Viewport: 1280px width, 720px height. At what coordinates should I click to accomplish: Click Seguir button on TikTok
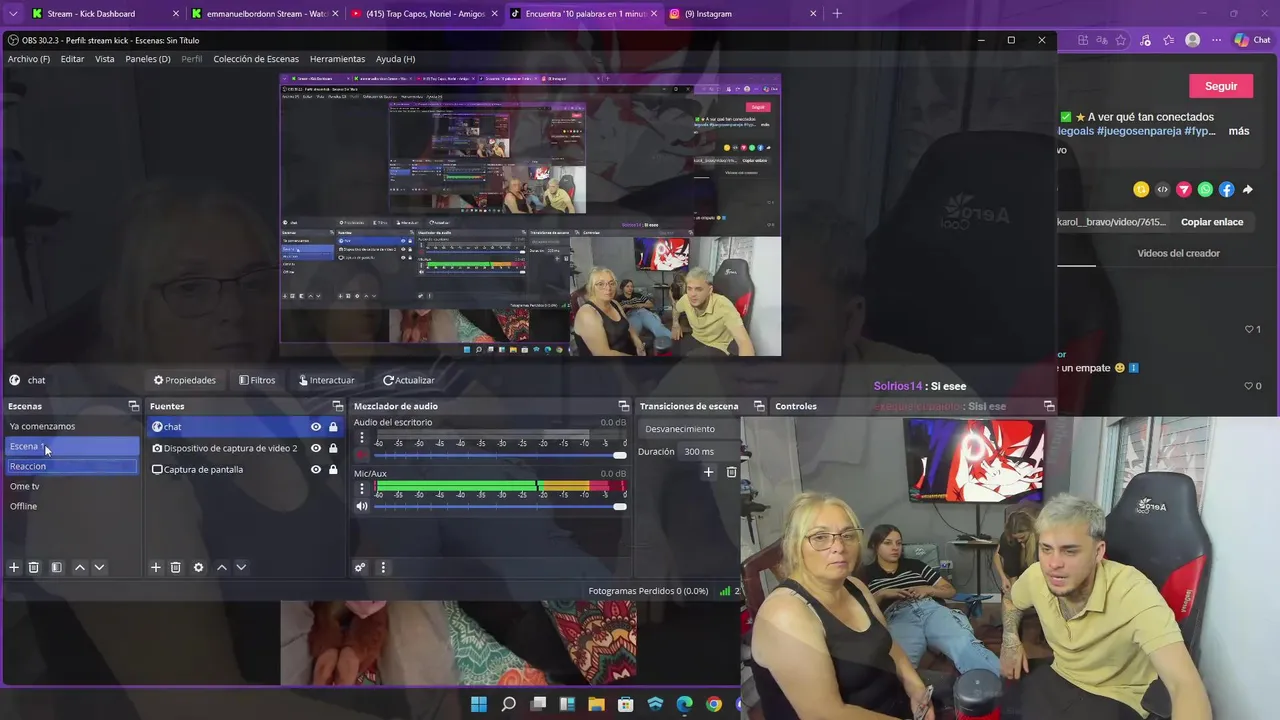1221,86
